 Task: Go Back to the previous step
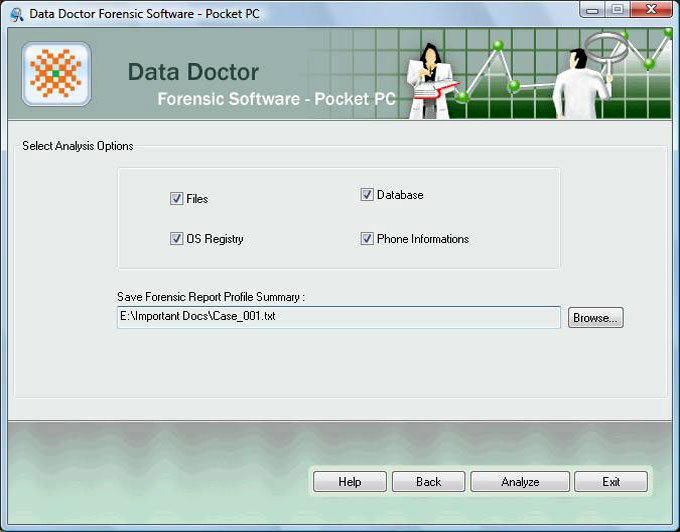428,482
